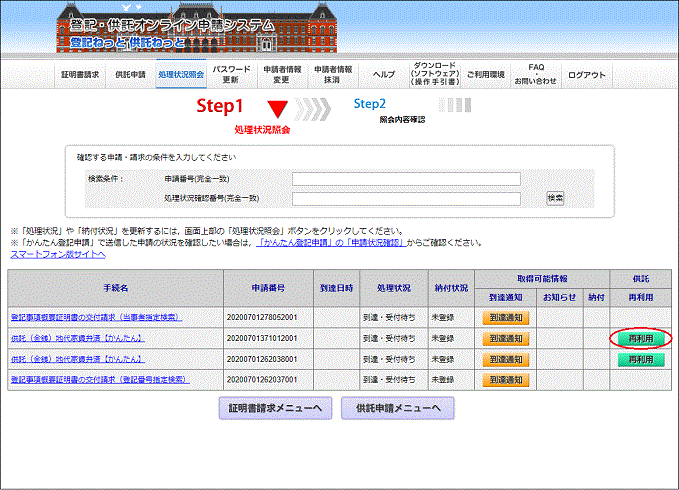Open FAQ お問い合わせ menu item
The image size is (679, 490).
point(536,74)
